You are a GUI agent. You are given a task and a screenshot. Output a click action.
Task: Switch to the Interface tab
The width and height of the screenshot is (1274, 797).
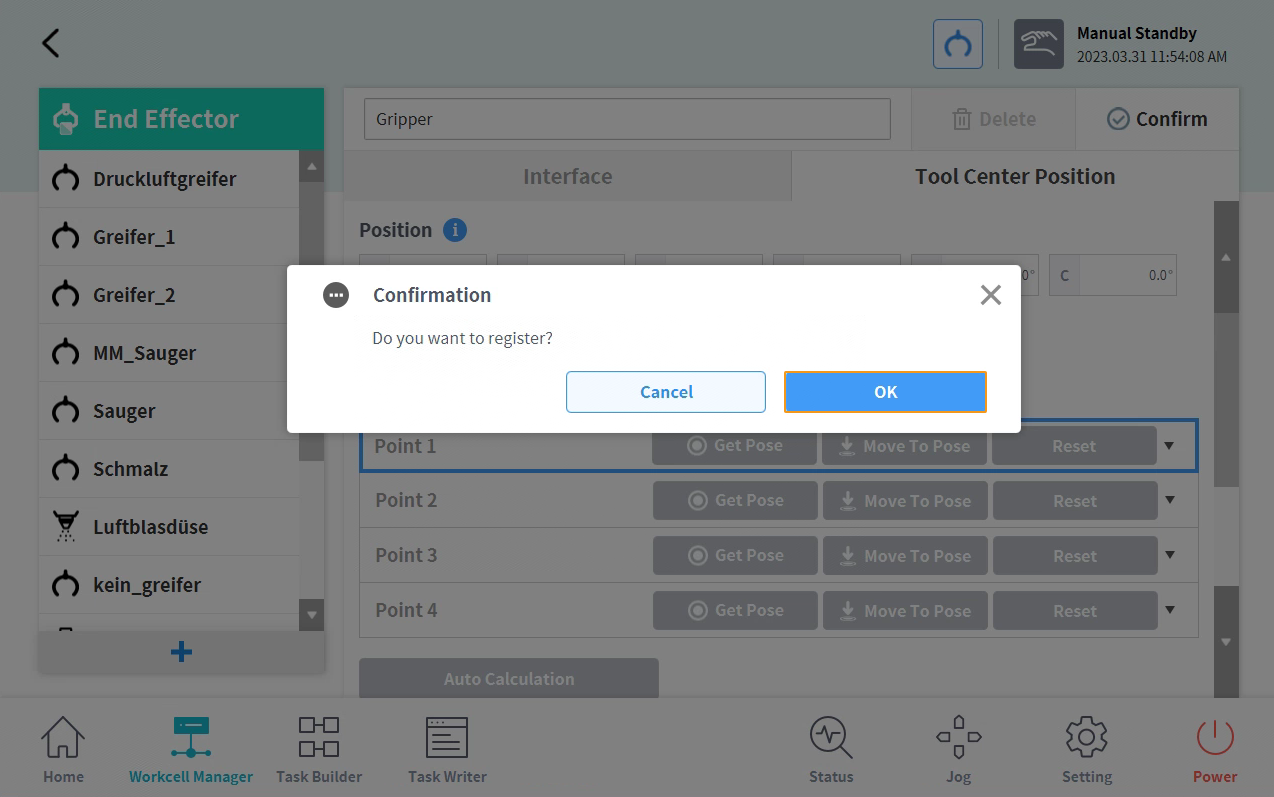[x=567, y=177]
